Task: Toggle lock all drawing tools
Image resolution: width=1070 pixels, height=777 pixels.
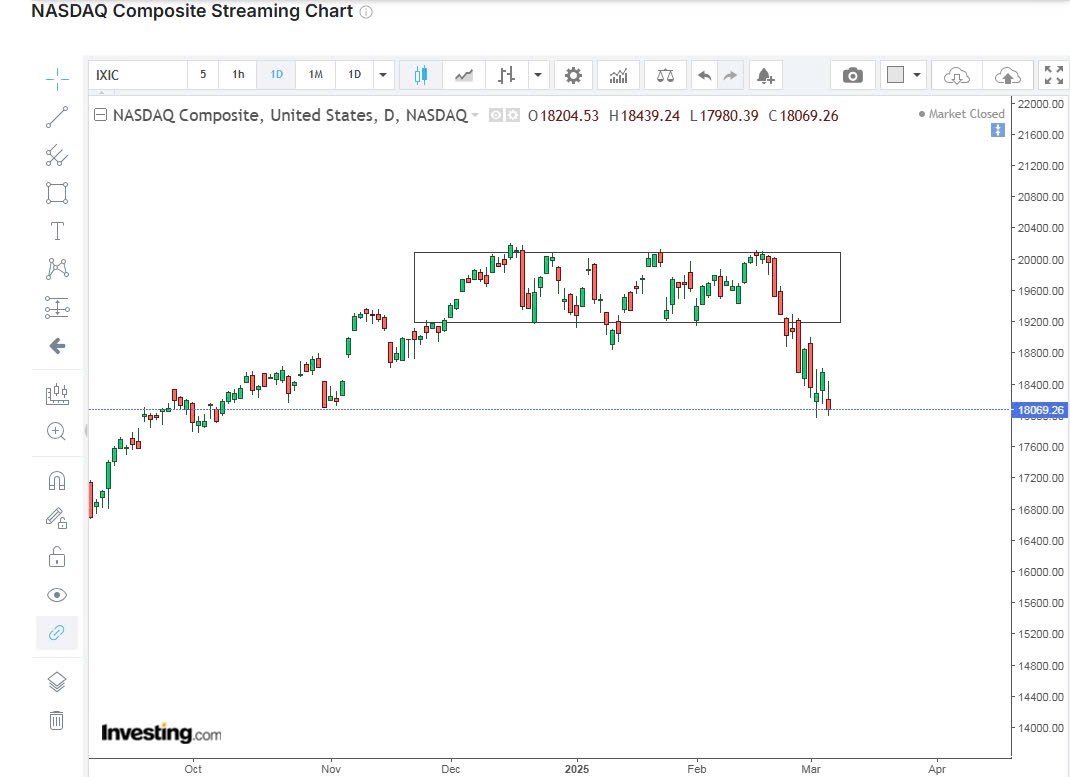Action: point(57,557)
